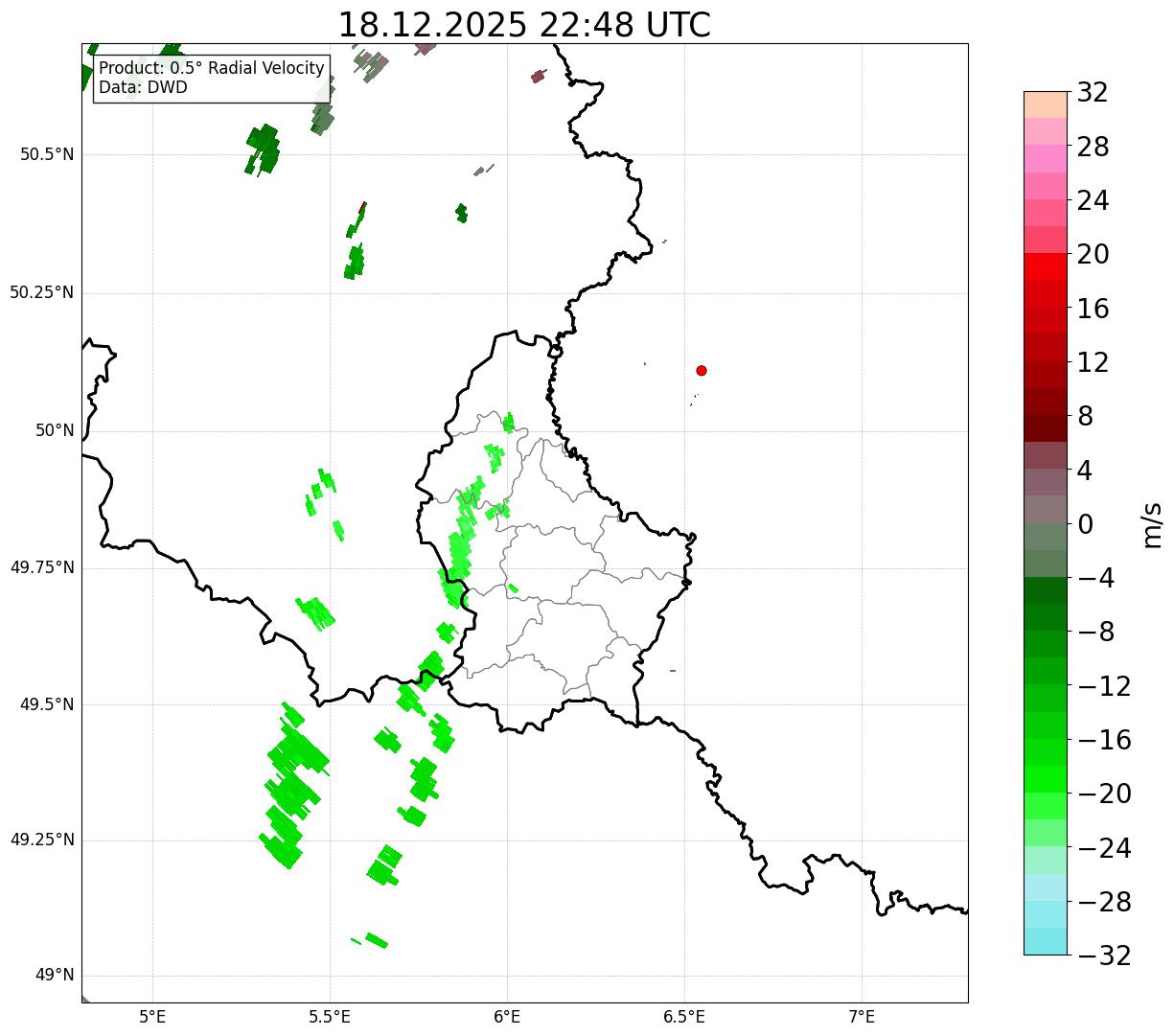Viewport: 1174px width, 1036px height.
Task: Click the title "18.12.2025 22:48 UTC"
Action: coord(524,25)
